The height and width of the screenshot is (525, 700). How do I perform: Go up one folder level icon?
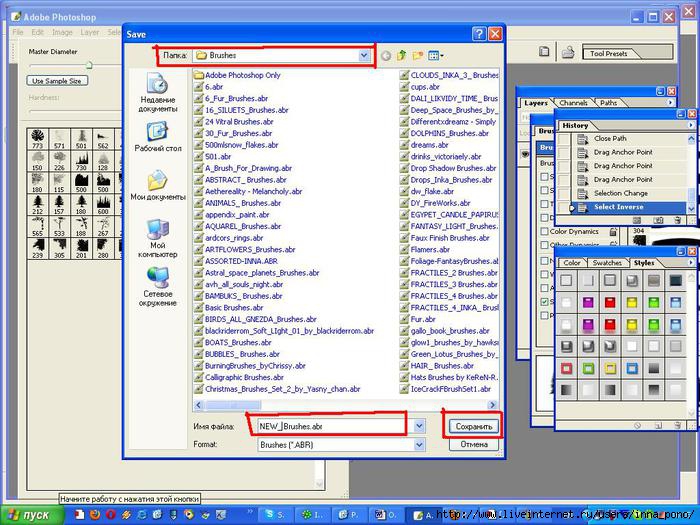(401, 55)
